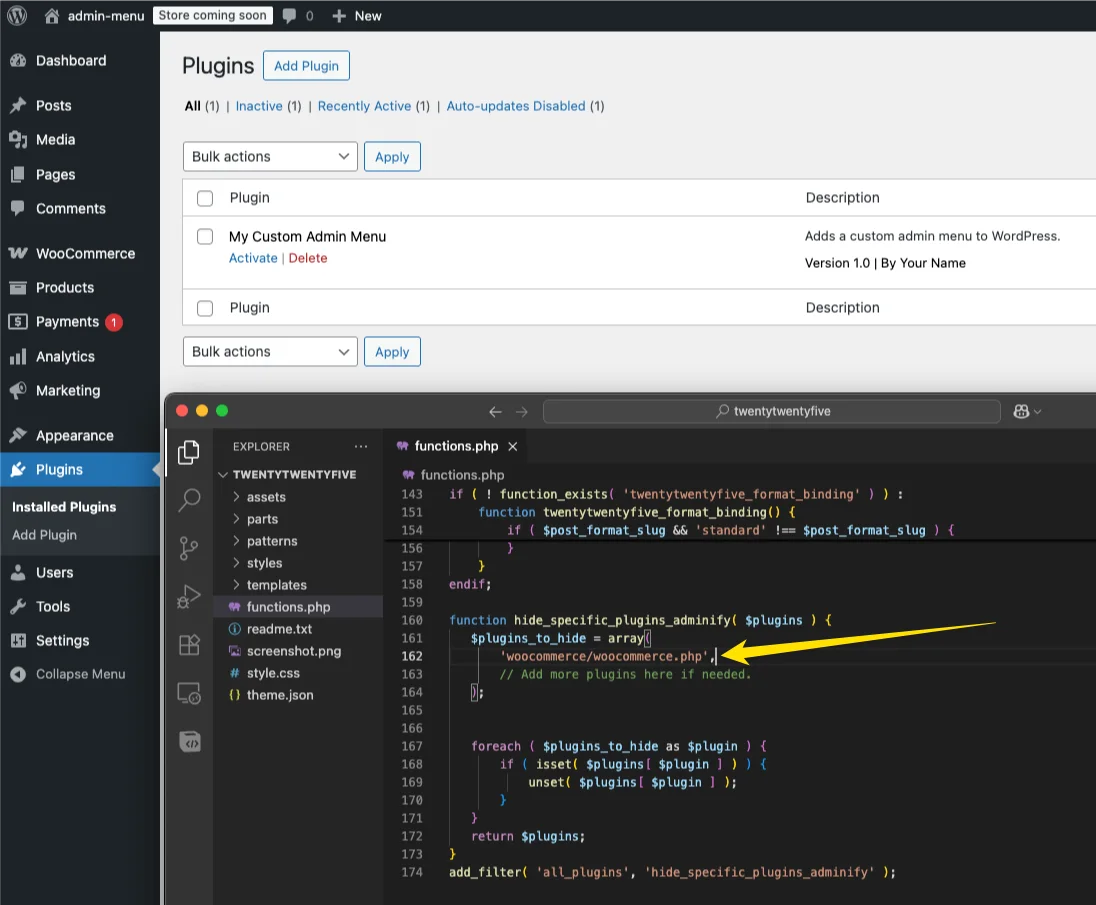Image resolution: width=1096 pixels, height=905 pixels.
Task: Open readme.txt in the explorer
Action: 280,629
